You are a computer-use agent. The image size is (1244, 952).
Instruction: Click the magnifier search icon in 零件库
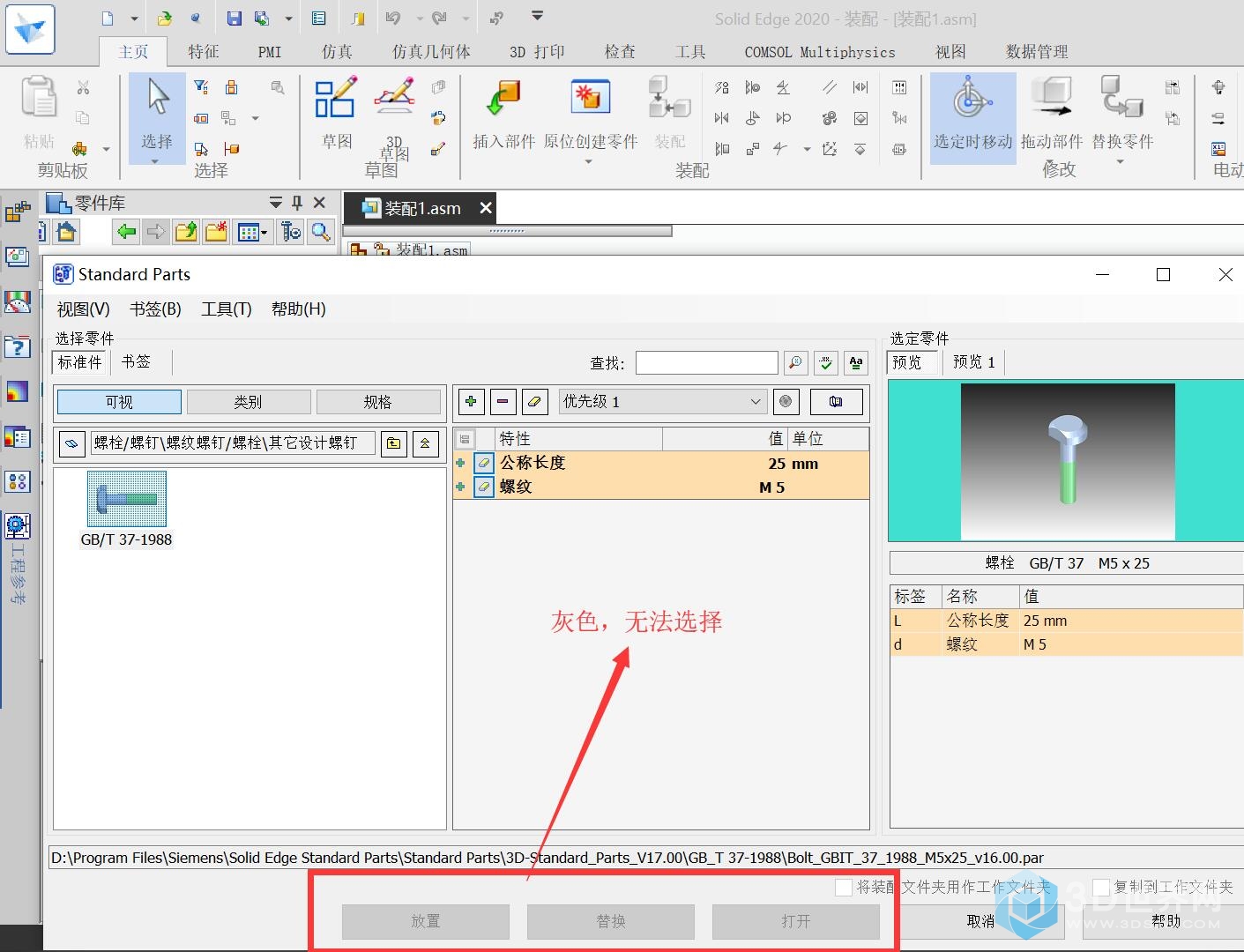pyautogui.click(x=321, y=232)
